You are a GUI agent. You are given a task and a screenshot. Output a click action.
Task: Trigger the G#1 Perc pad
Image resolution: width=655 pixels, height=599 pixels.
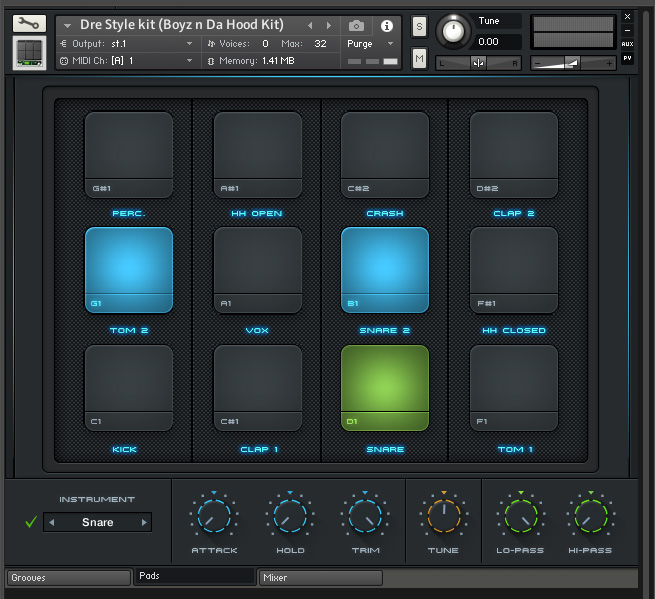coord(129,155)
